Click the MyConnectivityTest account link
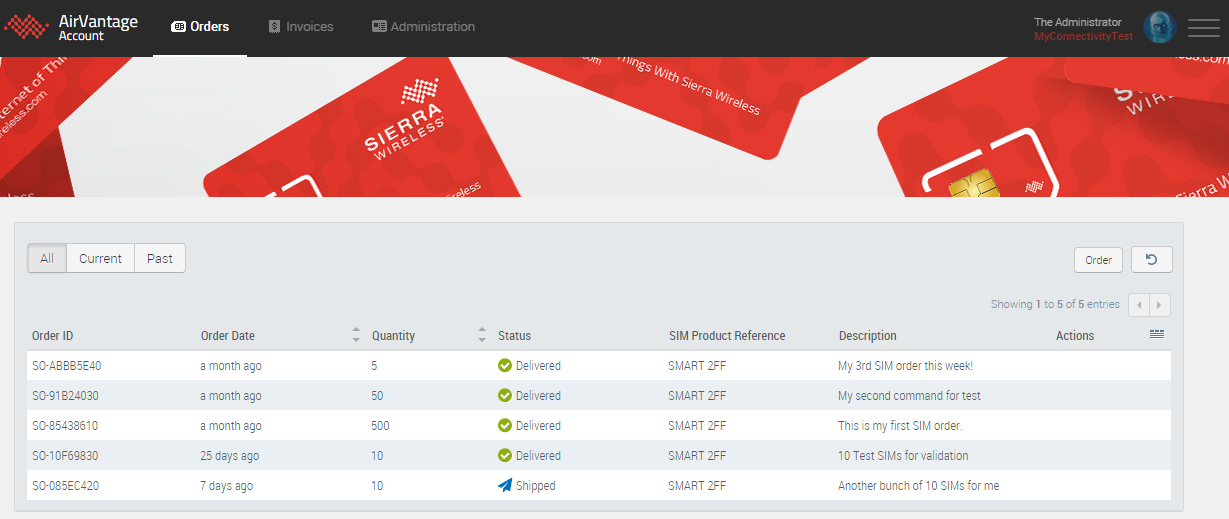 [x=1083, y=36]
